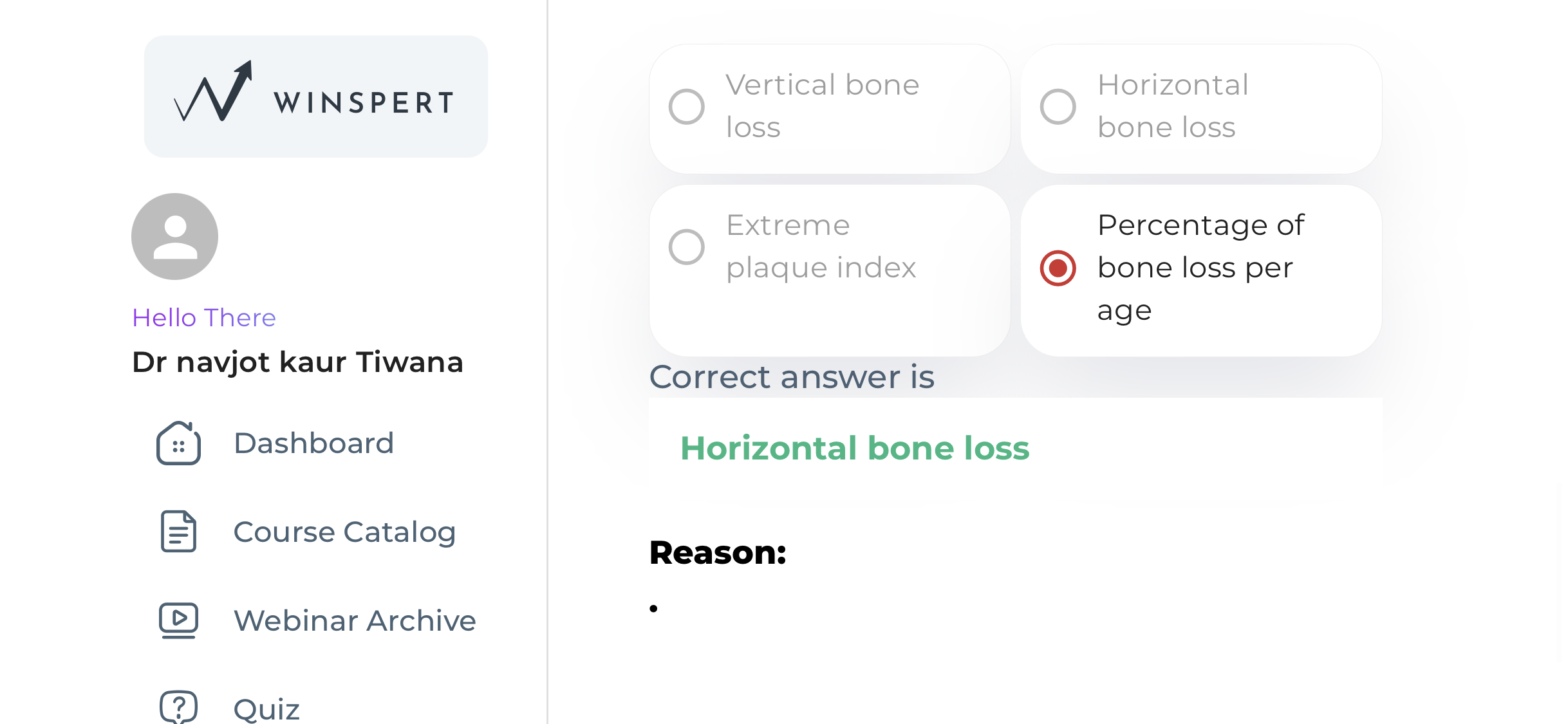Click the Extreme plaque index option text
The width and height of the screenshot is (1568, 724).
821,246
